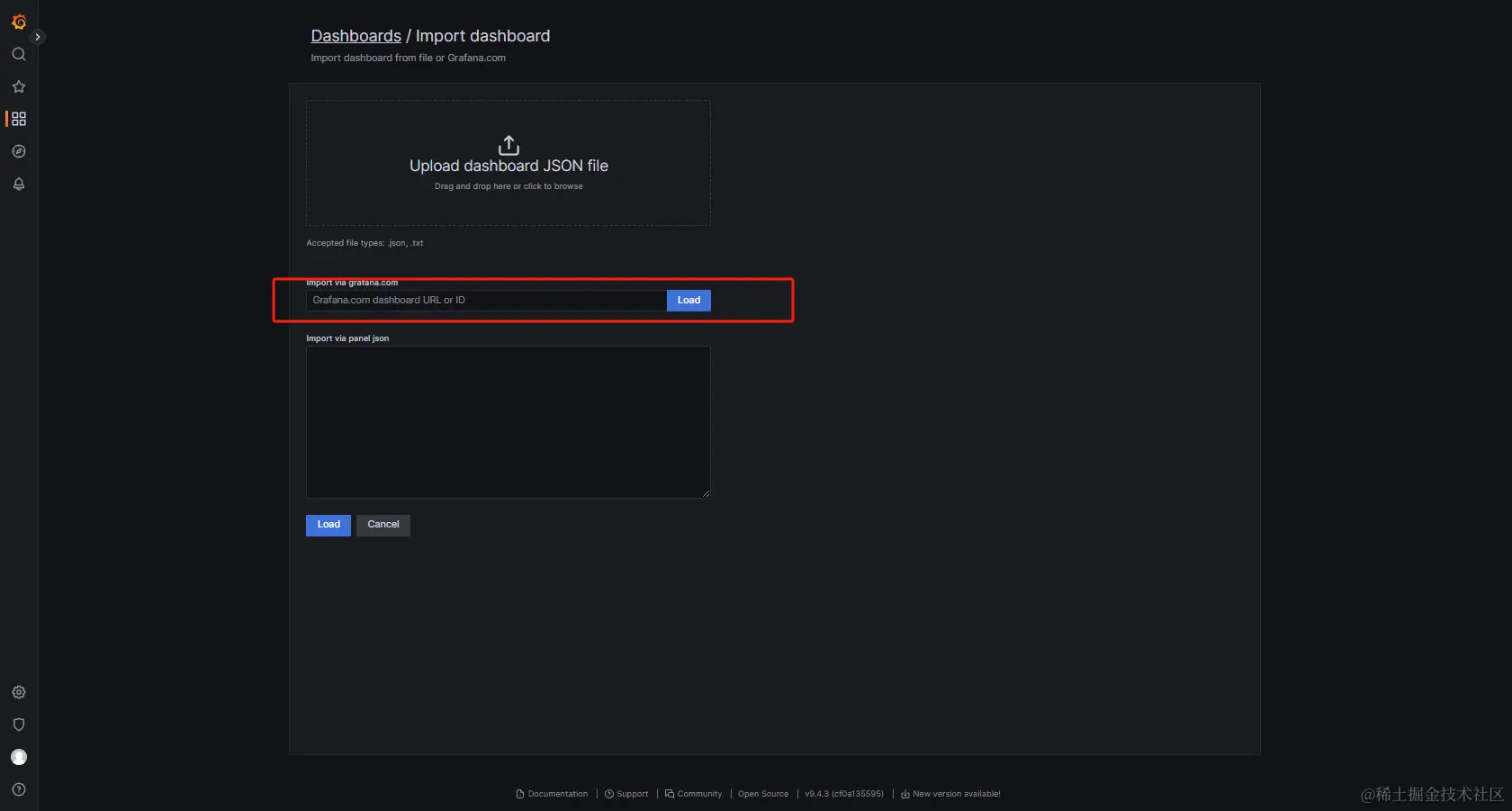Grab the panel json textarea resize handle
This screenshot has width=1512, height=811.
(706, 494)
